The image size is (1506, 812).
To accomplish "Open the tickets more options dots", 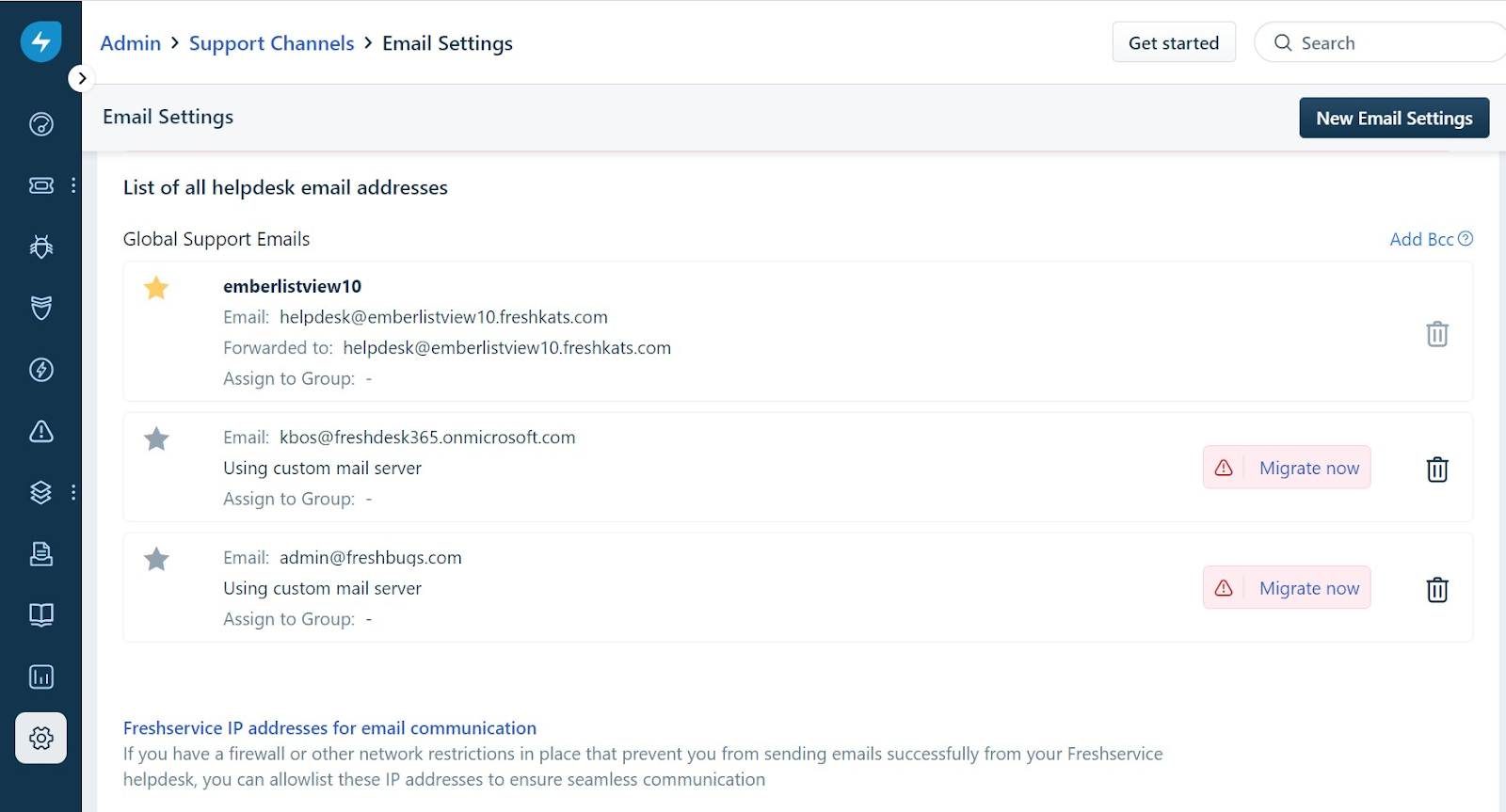I will (73, 185).
